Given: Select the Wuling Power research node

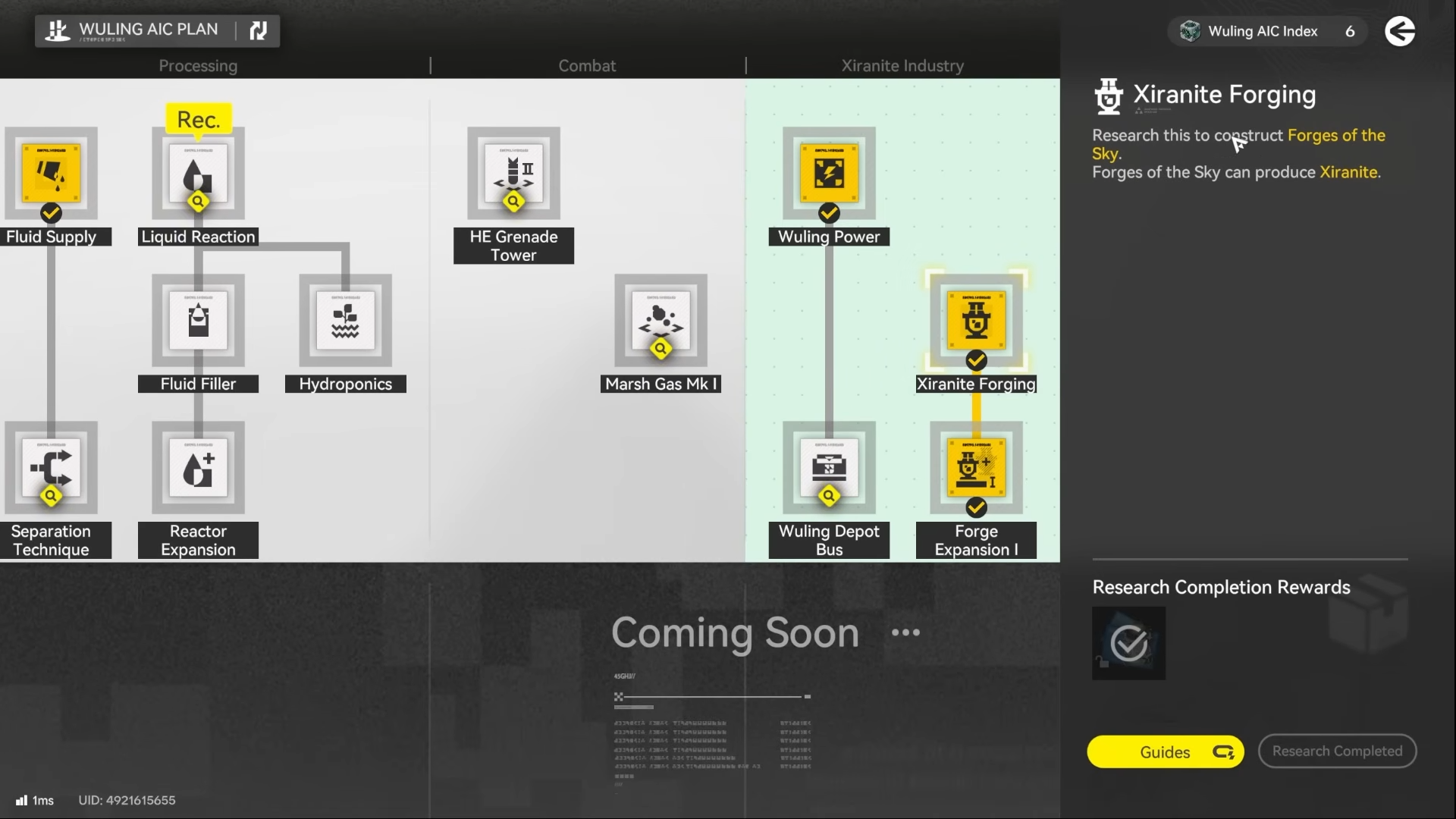Looking at the screenshot, I should [829, 174].
